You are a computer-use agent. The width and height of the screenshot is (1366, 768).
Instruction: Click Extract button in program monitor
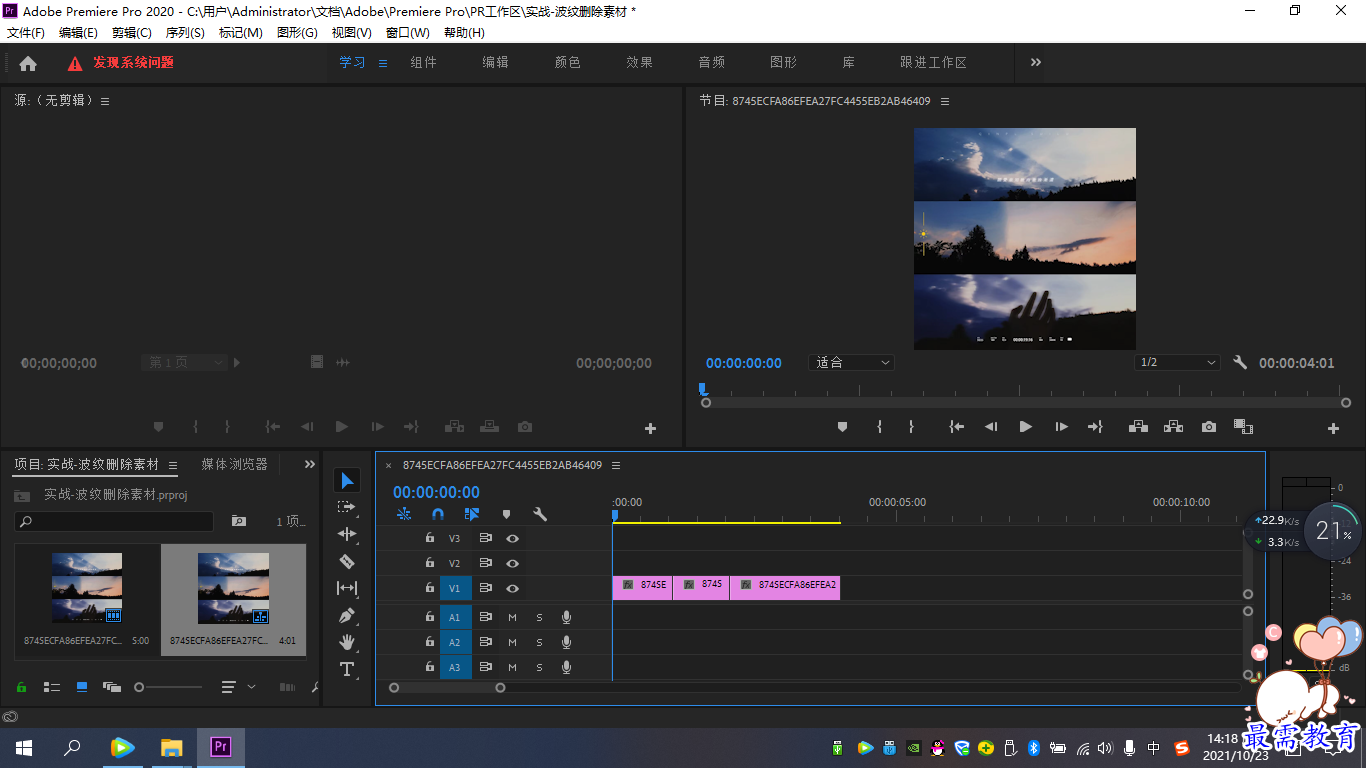[1173, 427]
